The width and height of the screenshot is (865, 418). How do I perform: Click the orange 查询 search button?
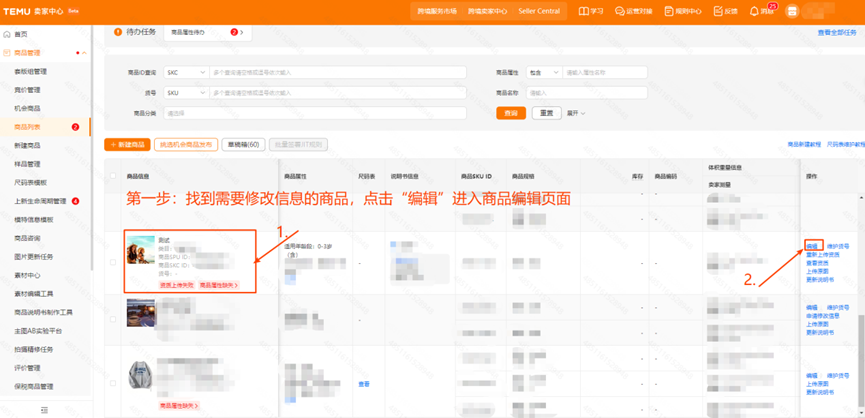coord(511,113)
